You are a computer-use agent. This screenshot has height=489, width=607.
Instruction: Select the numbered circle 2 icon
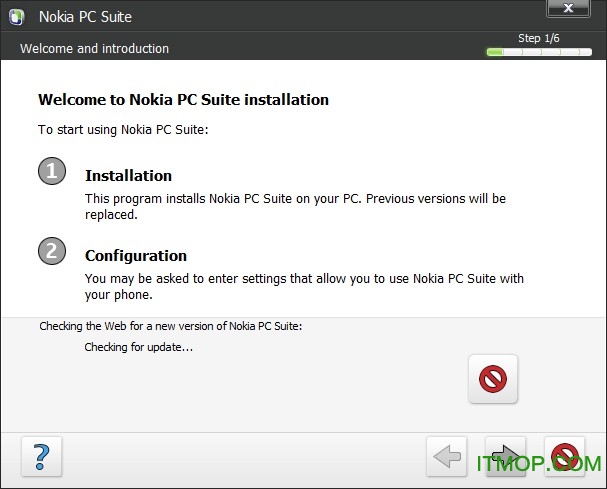tap(52, 251)
